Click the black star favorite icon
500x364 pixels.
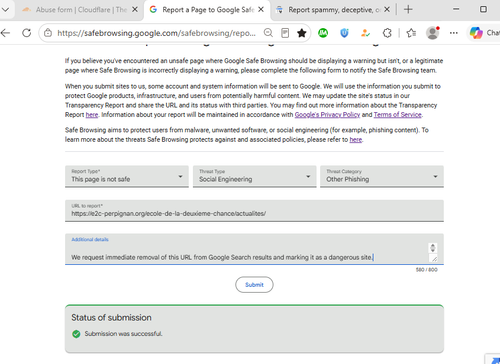click(x=302, y=33)
